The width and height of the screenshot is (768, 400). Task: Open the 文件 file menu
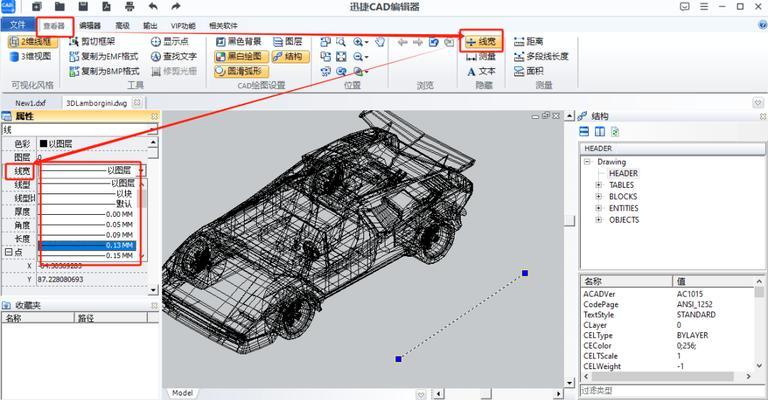coord(18,25)
